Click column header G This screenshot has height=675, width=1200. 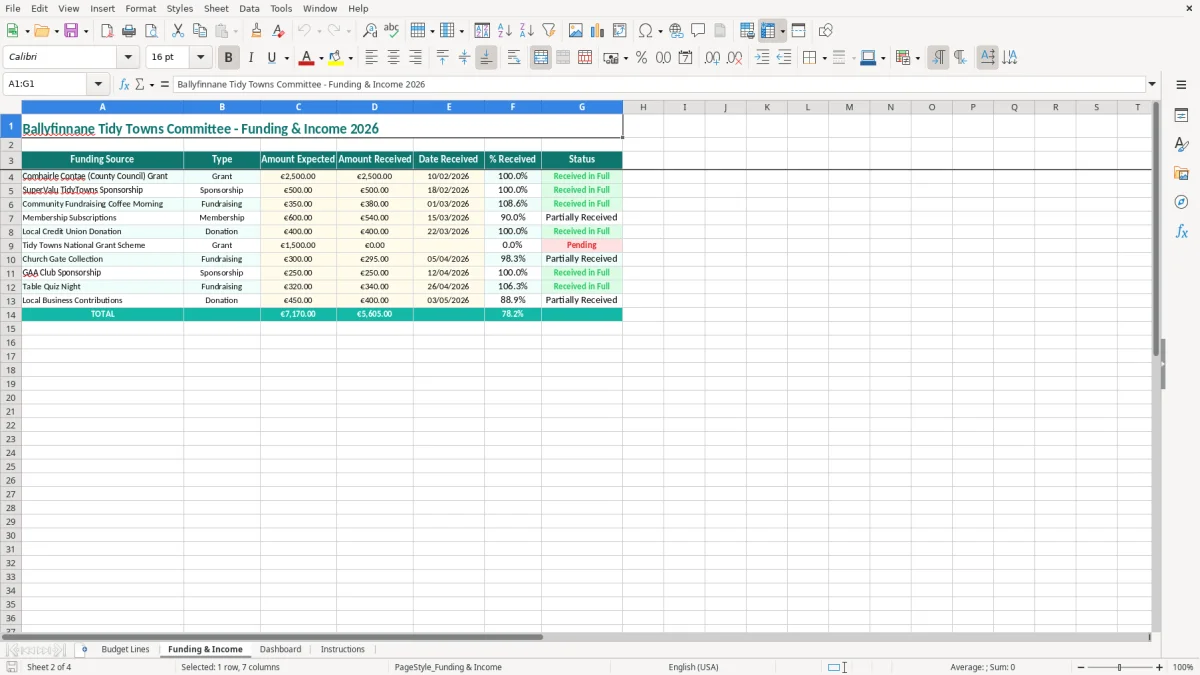582,107
